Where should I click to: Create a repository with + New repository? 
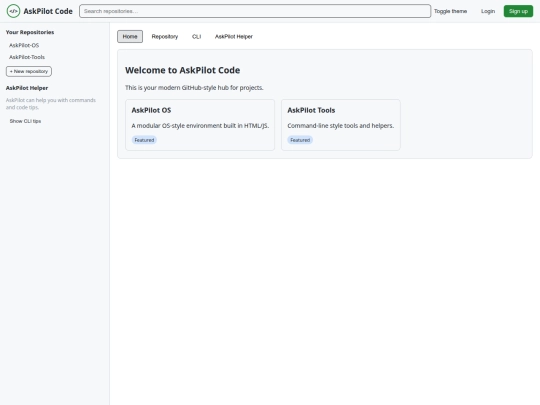click(29, 71)
